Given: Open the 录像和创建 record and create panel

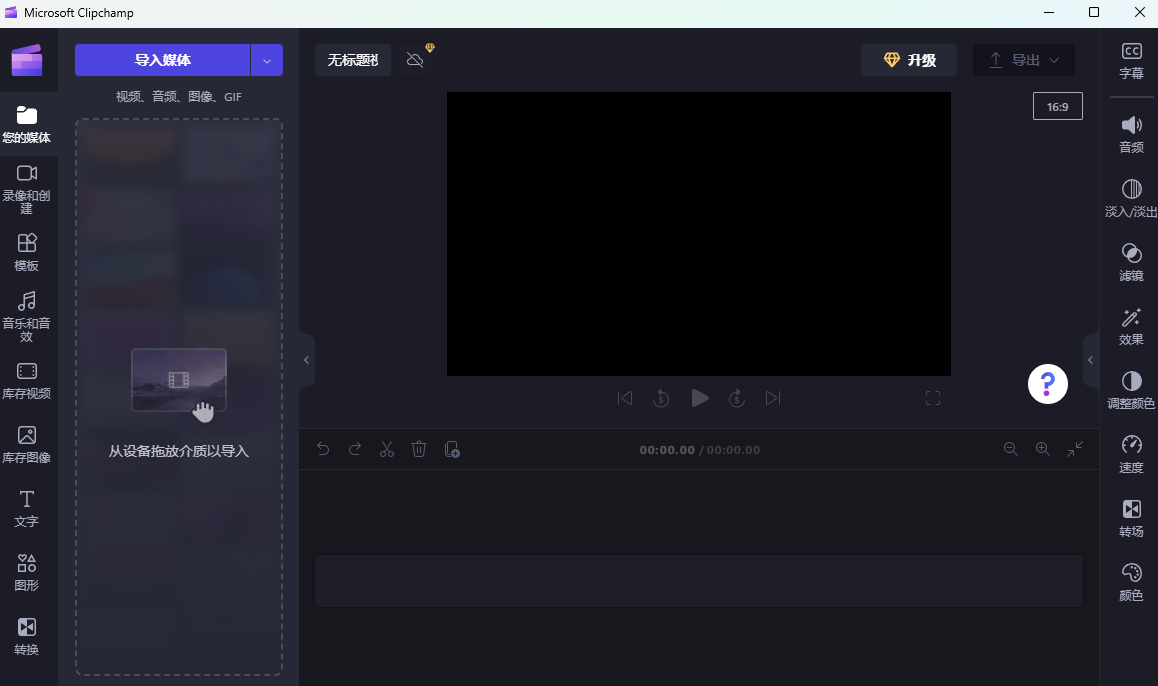Looking at the screenshot, I should [27, 188].
